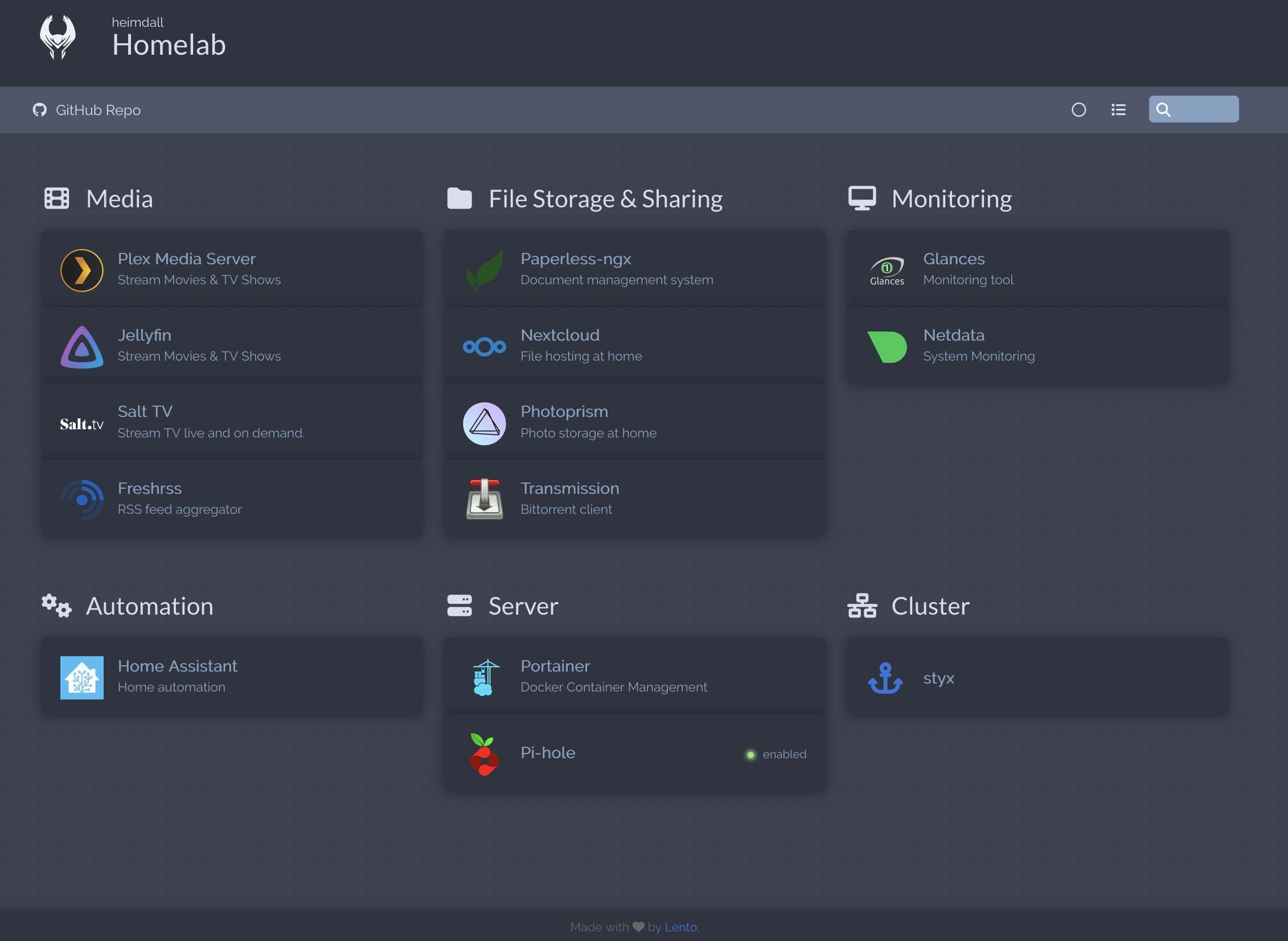Image resolution: width=1288 pixels, height=941 pixels.
Task: Click the Plex Media Server icon
Action: tap(81, 270)
